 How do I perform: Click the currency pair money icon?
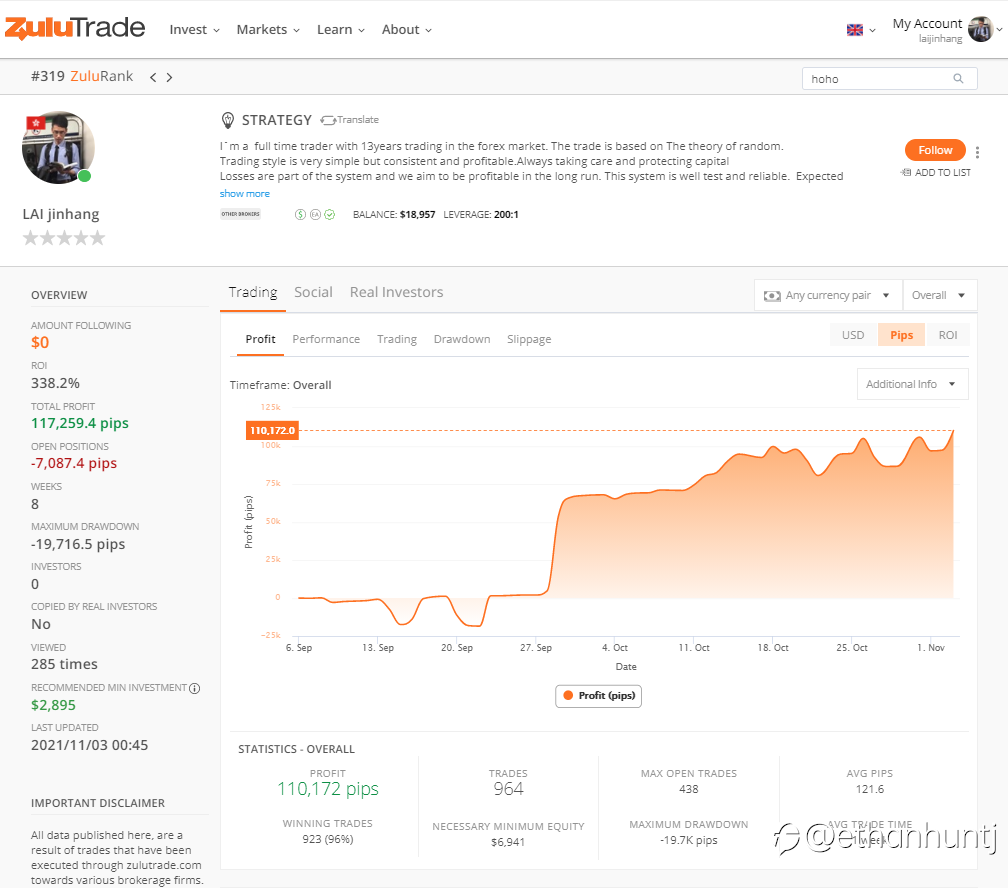coord(772,296)
